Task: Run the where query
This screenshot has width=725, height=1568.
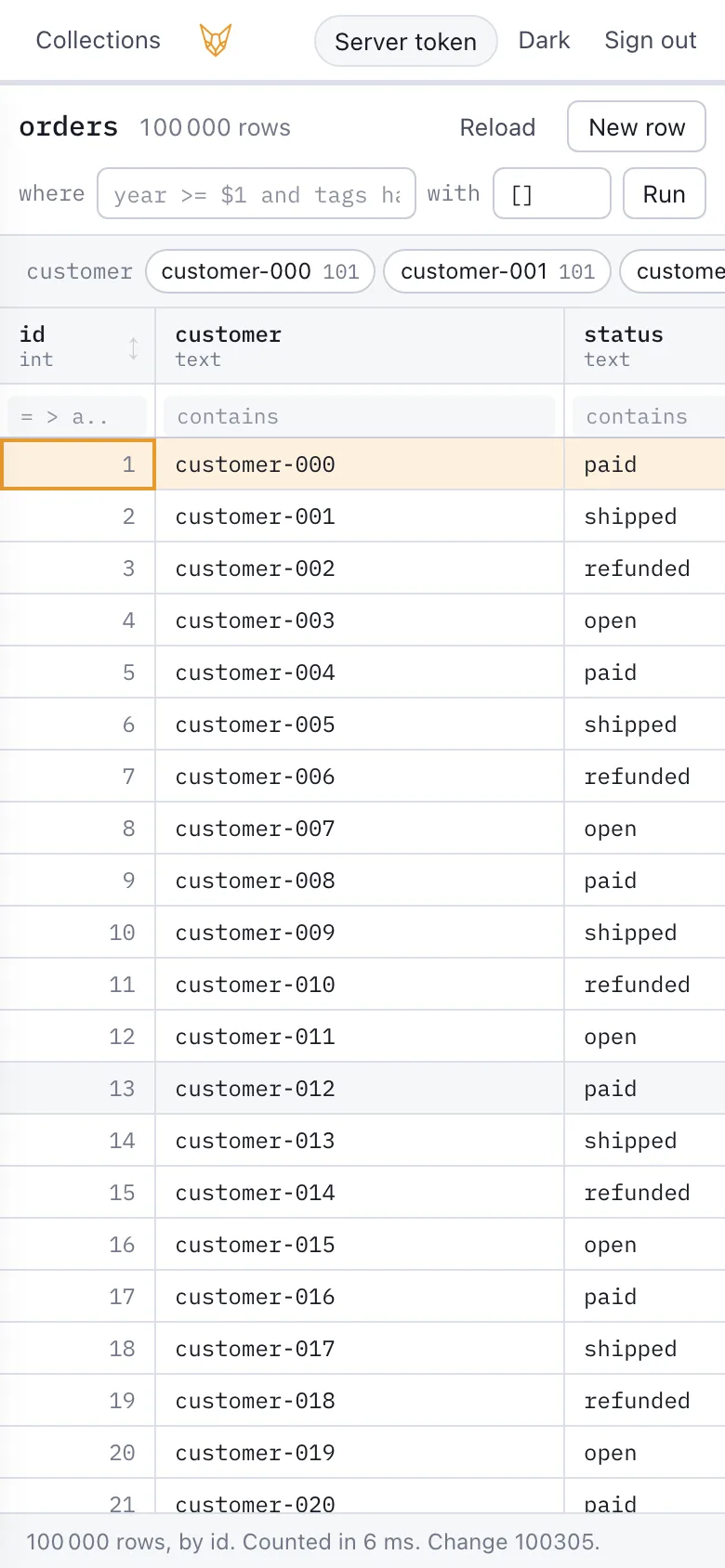Action: point(664,193)
